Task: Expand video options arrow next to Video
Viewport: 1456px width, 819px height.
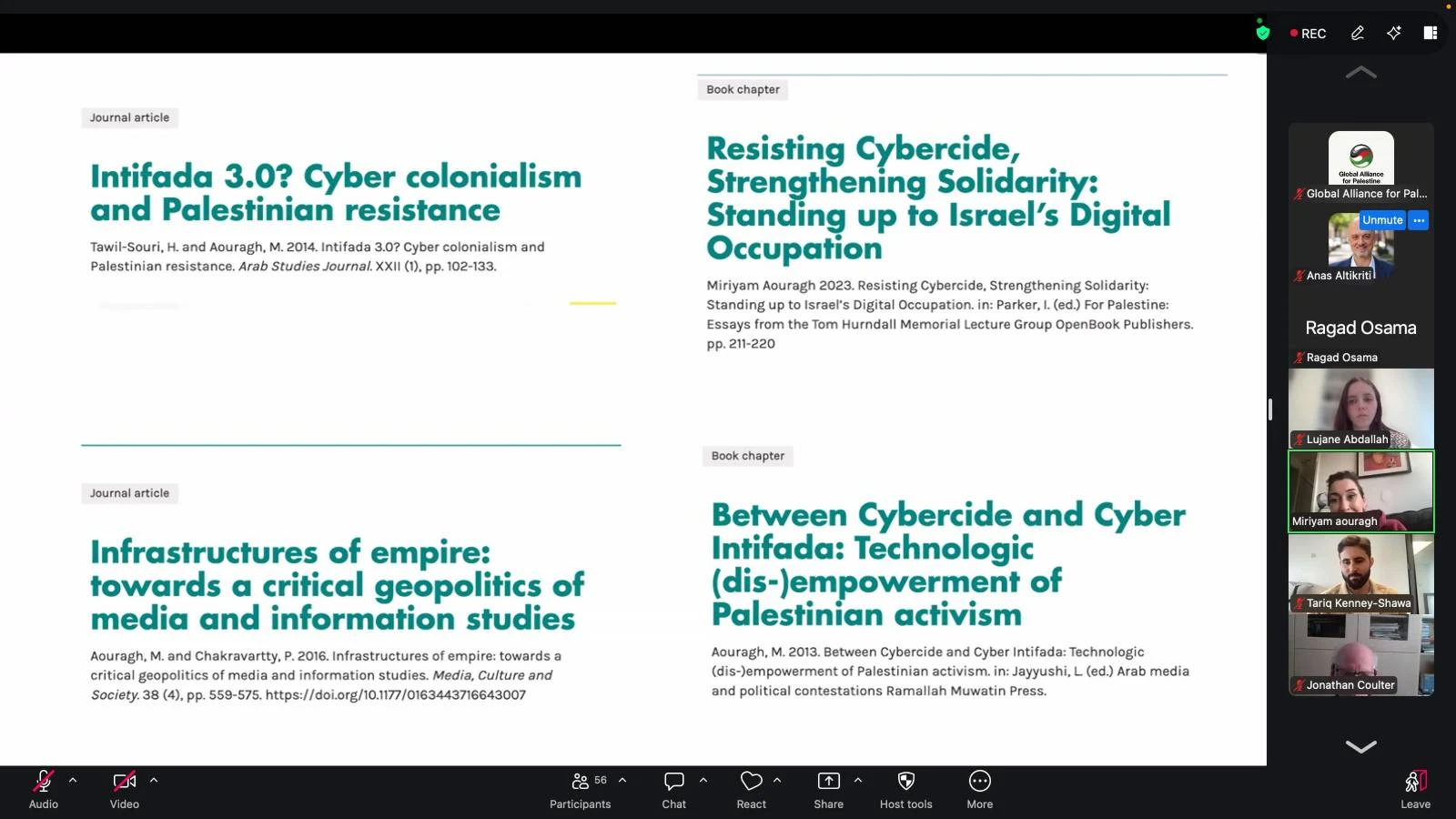Action: [154, 780]
